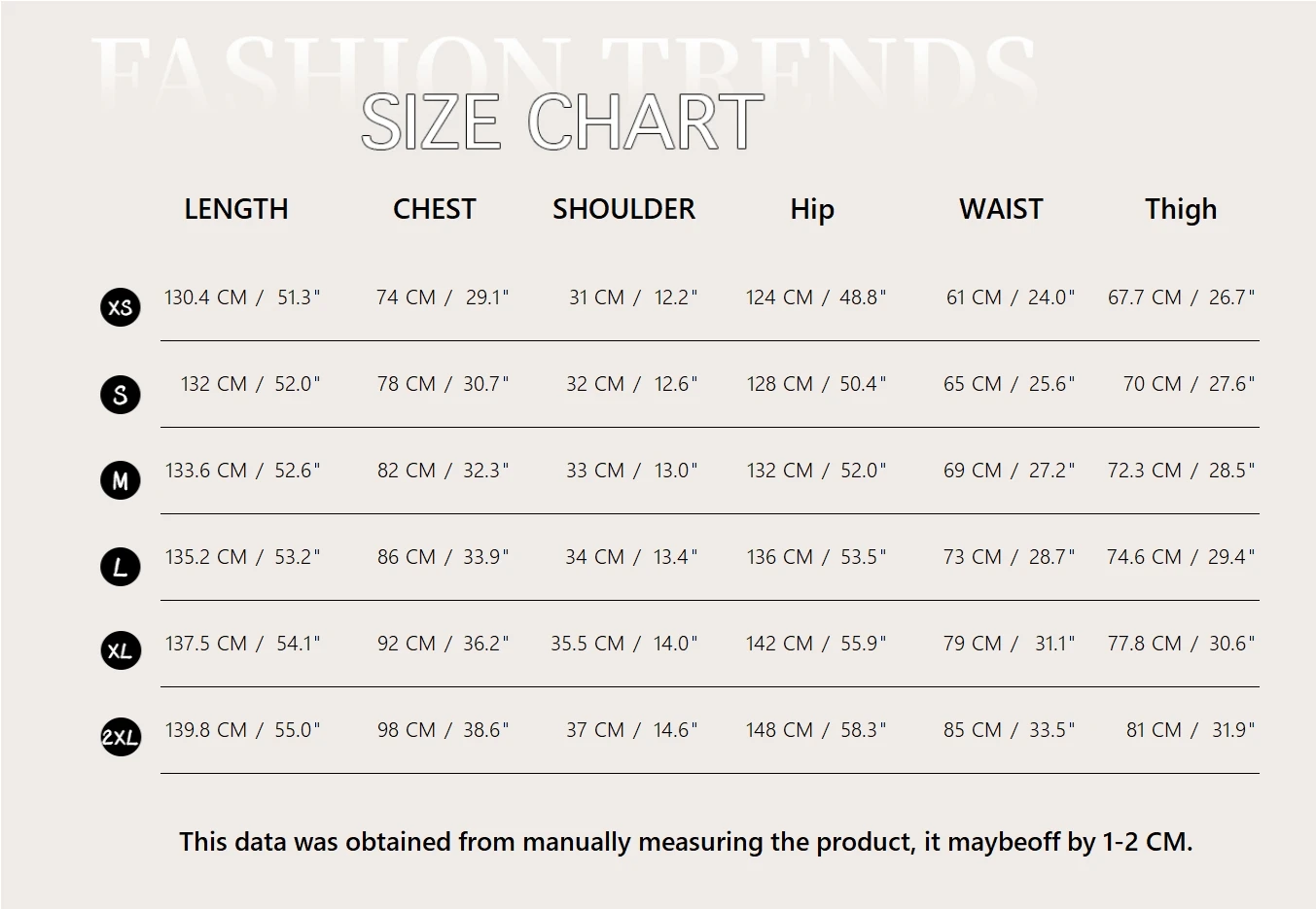Click the XS size badge

coord(121,307)
